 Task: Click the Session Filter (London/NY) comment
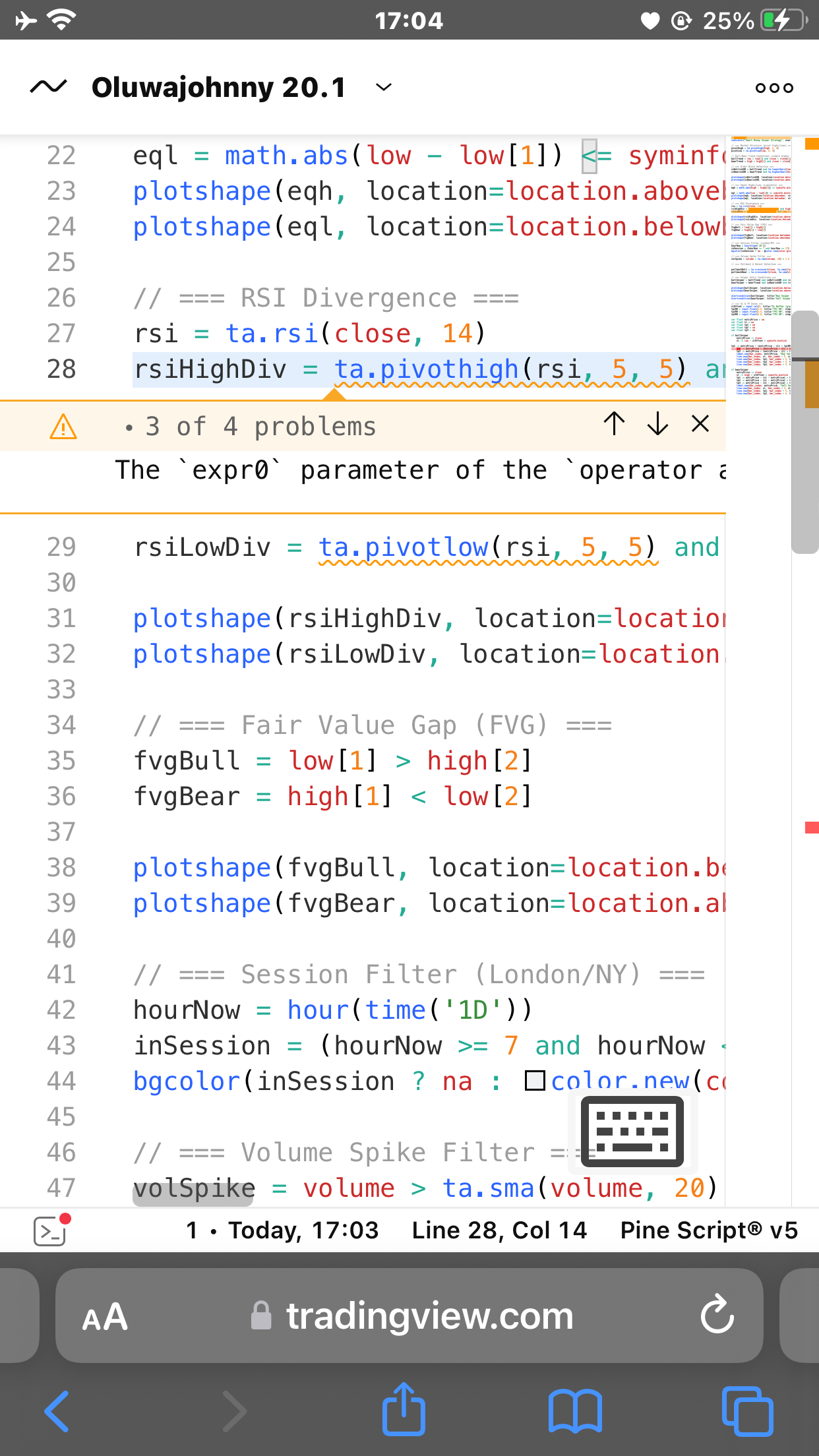point(419,975)
